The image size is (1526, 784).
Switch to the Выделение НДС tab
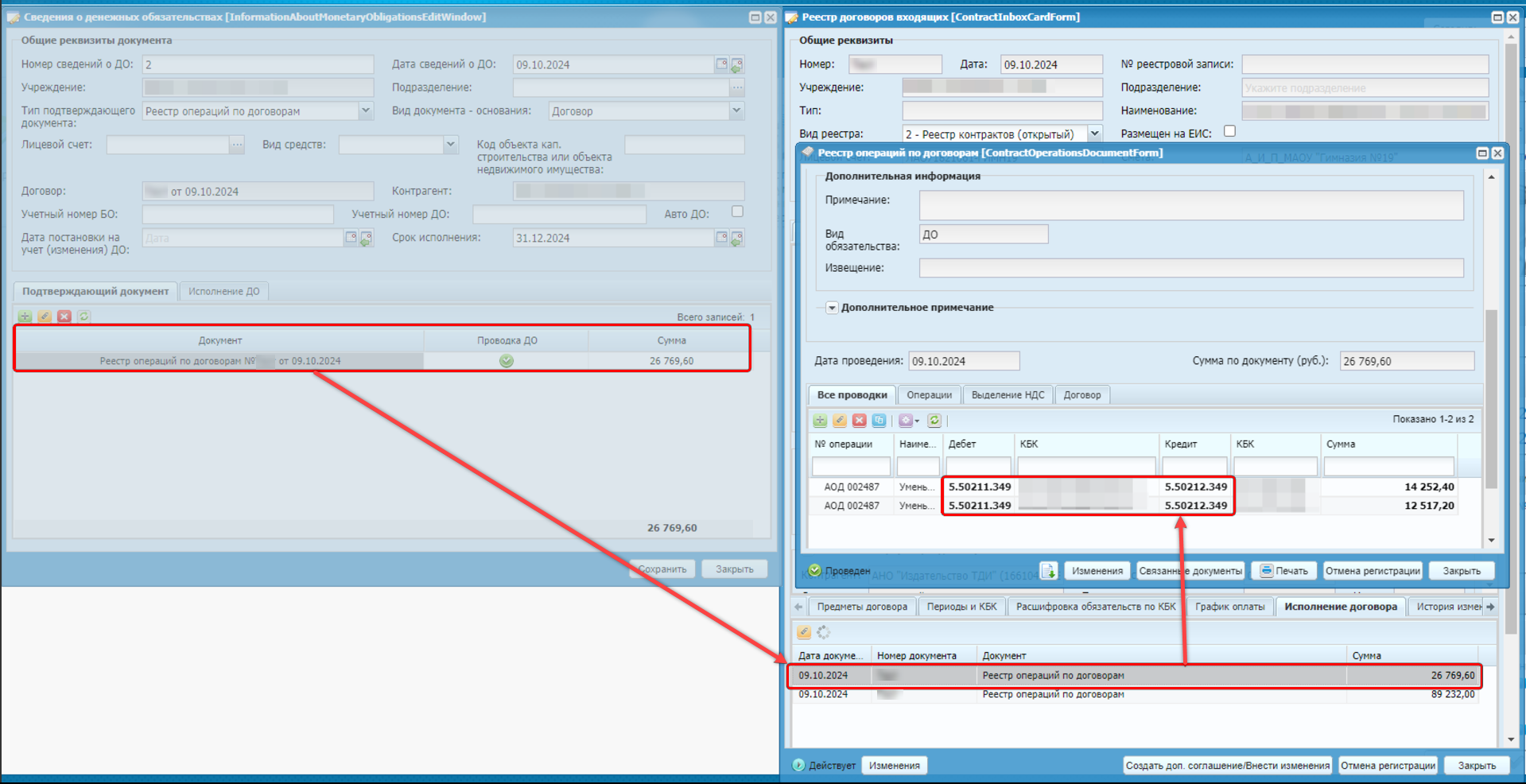tap(1008, 395)
